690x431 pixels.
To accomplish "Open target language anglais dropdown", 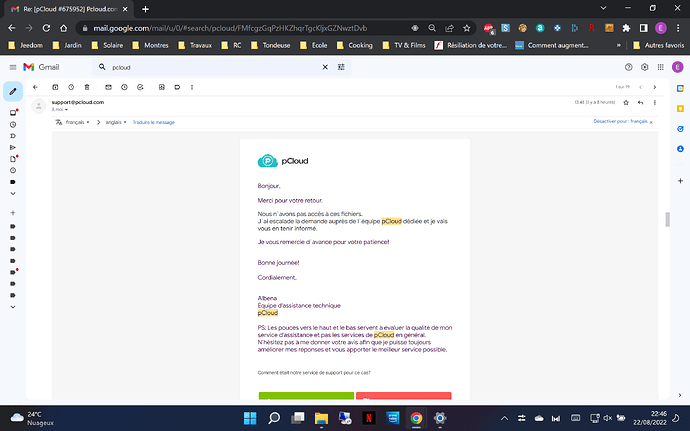I will click(x=116, y=122).
